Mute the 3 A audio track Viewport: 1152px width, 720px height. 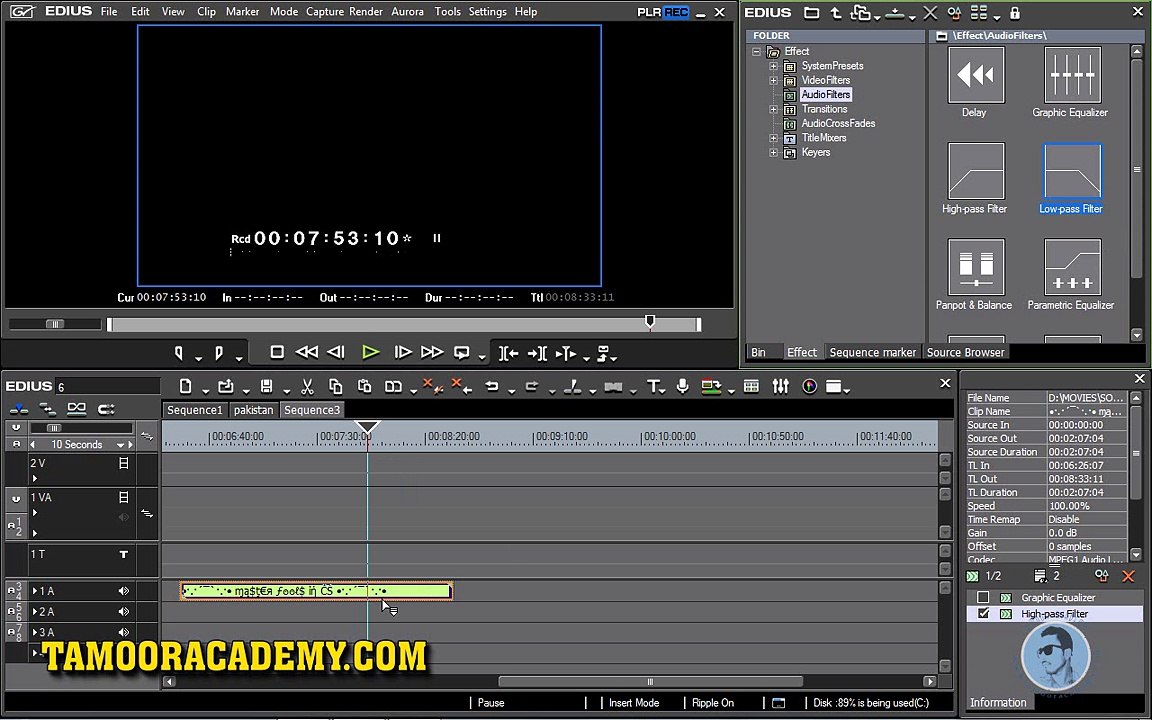(124, 632)
